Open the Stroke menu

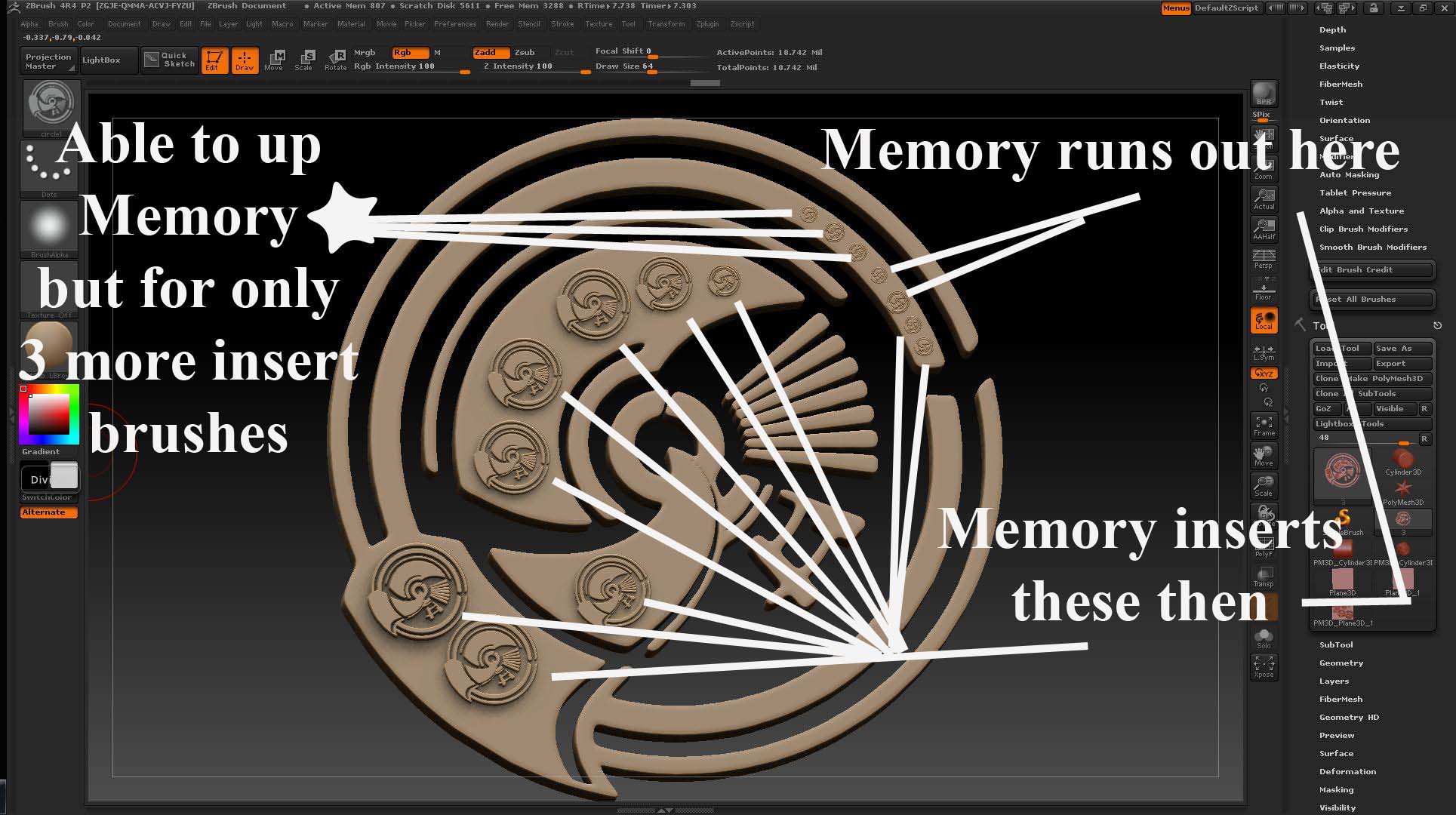point(562,23)
